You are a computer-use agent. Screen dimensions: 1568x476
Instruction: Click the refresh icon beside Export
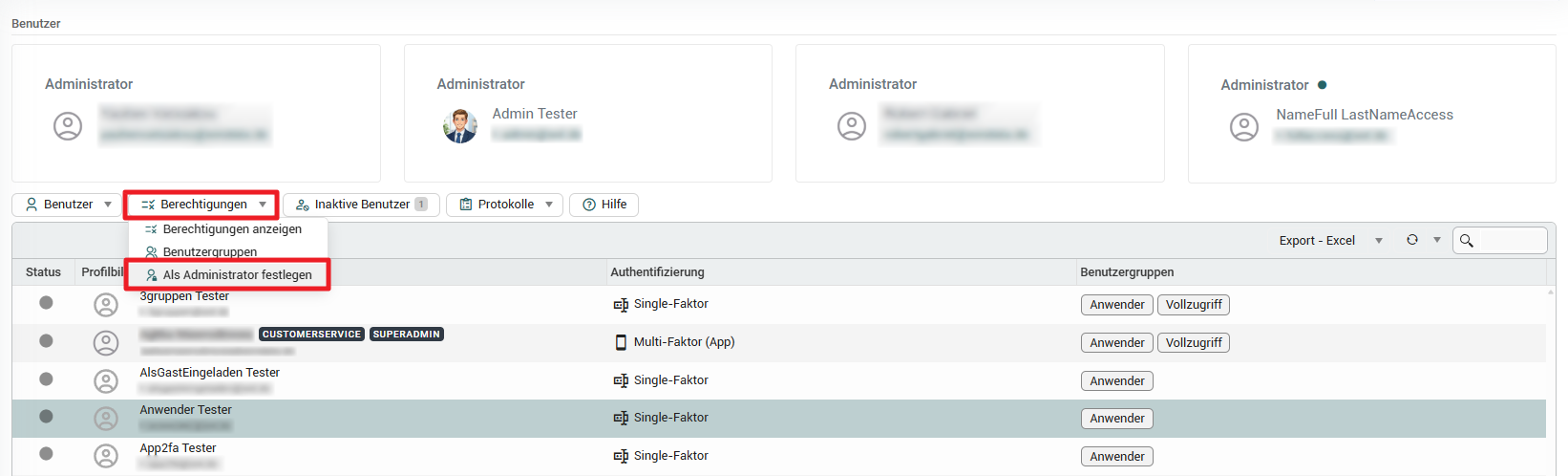1411,240
